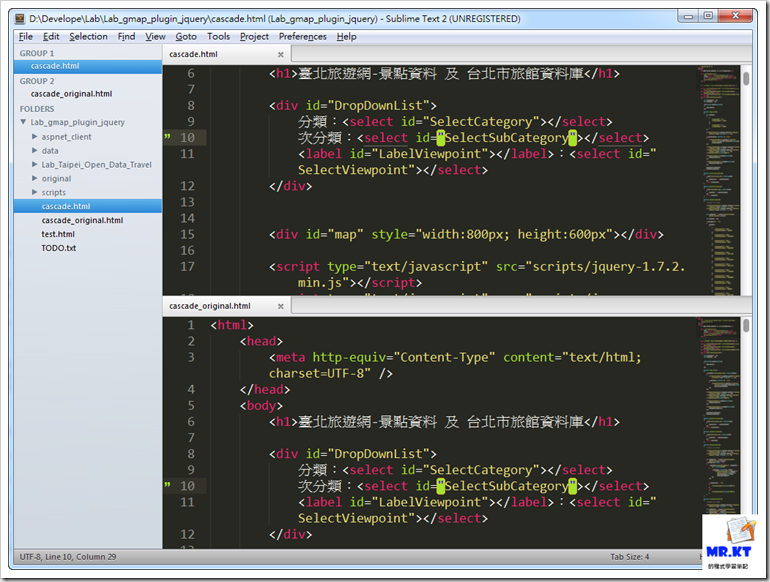Click line number 10 in top pane gutter

pyautogui.click(x=187, y=138)
